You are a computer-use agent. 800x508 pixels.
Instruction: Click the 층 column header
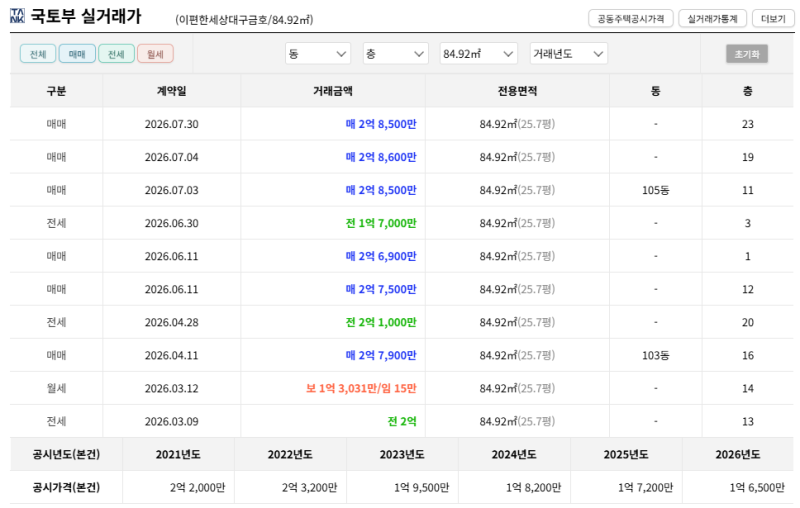pyautogui.click(x=747, y=91)
